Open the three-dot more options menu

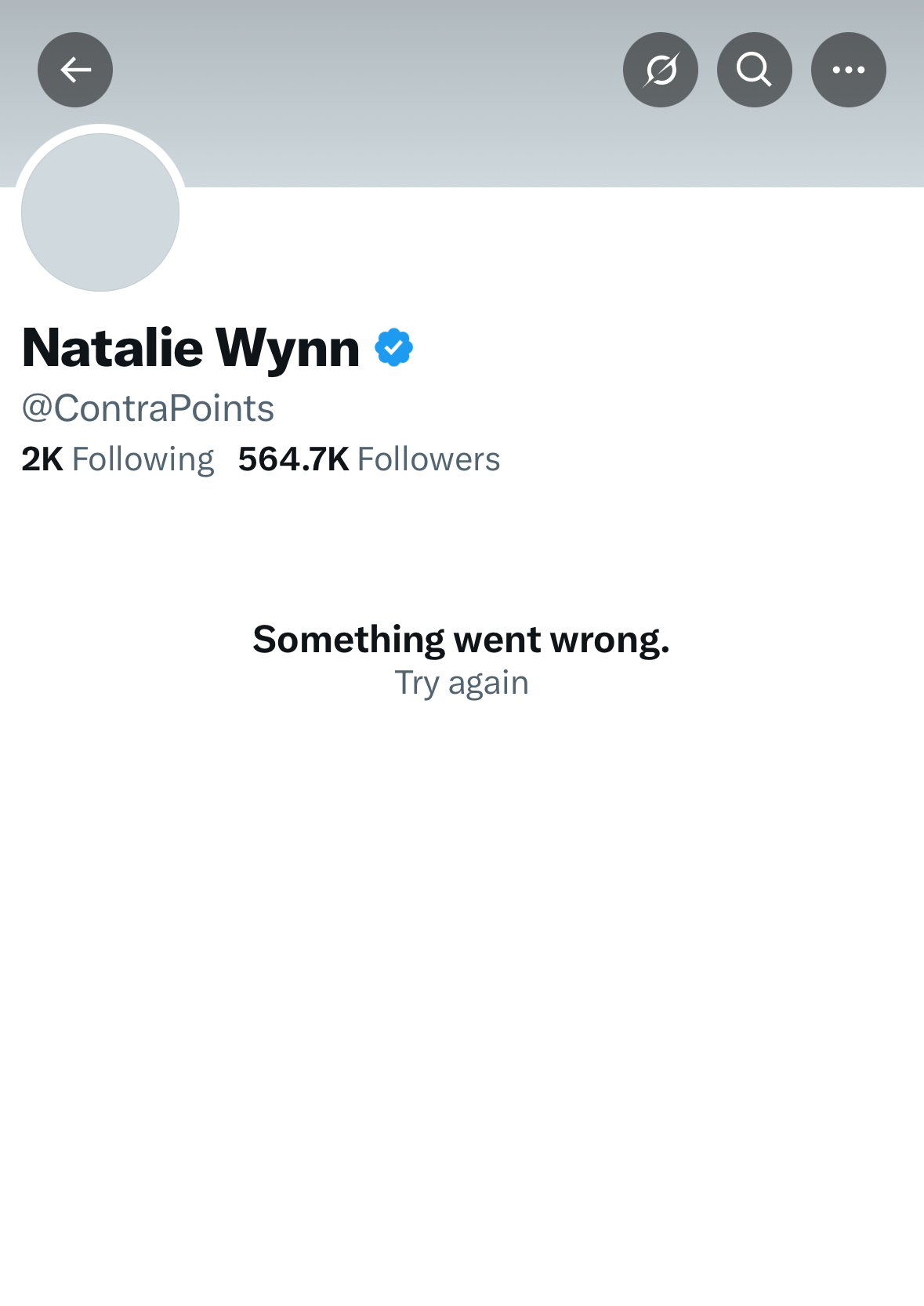[x=848, y=70]
